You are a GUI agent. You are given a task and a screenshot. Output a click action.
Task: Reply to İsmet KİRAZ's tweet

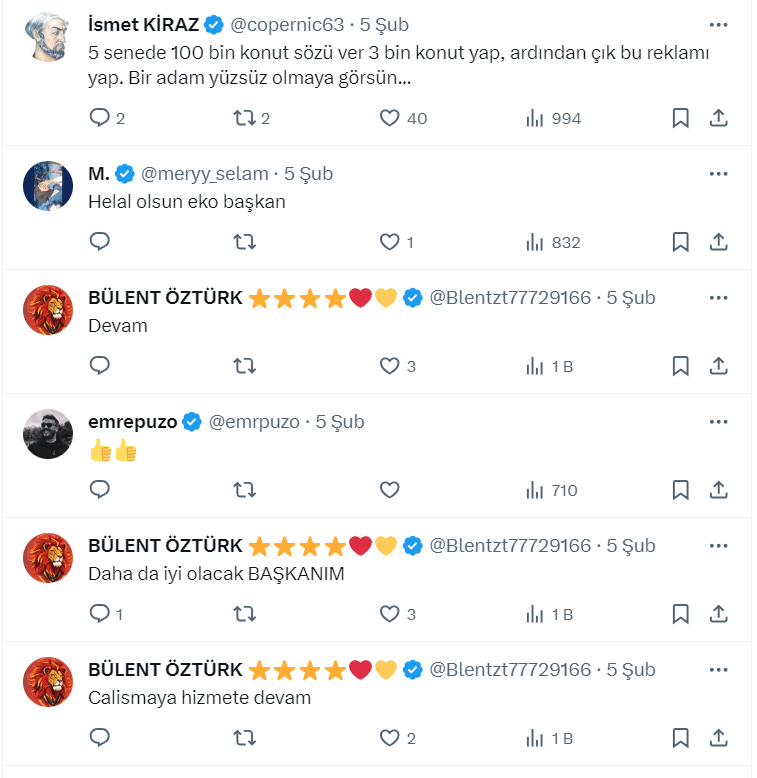(100, 118)
